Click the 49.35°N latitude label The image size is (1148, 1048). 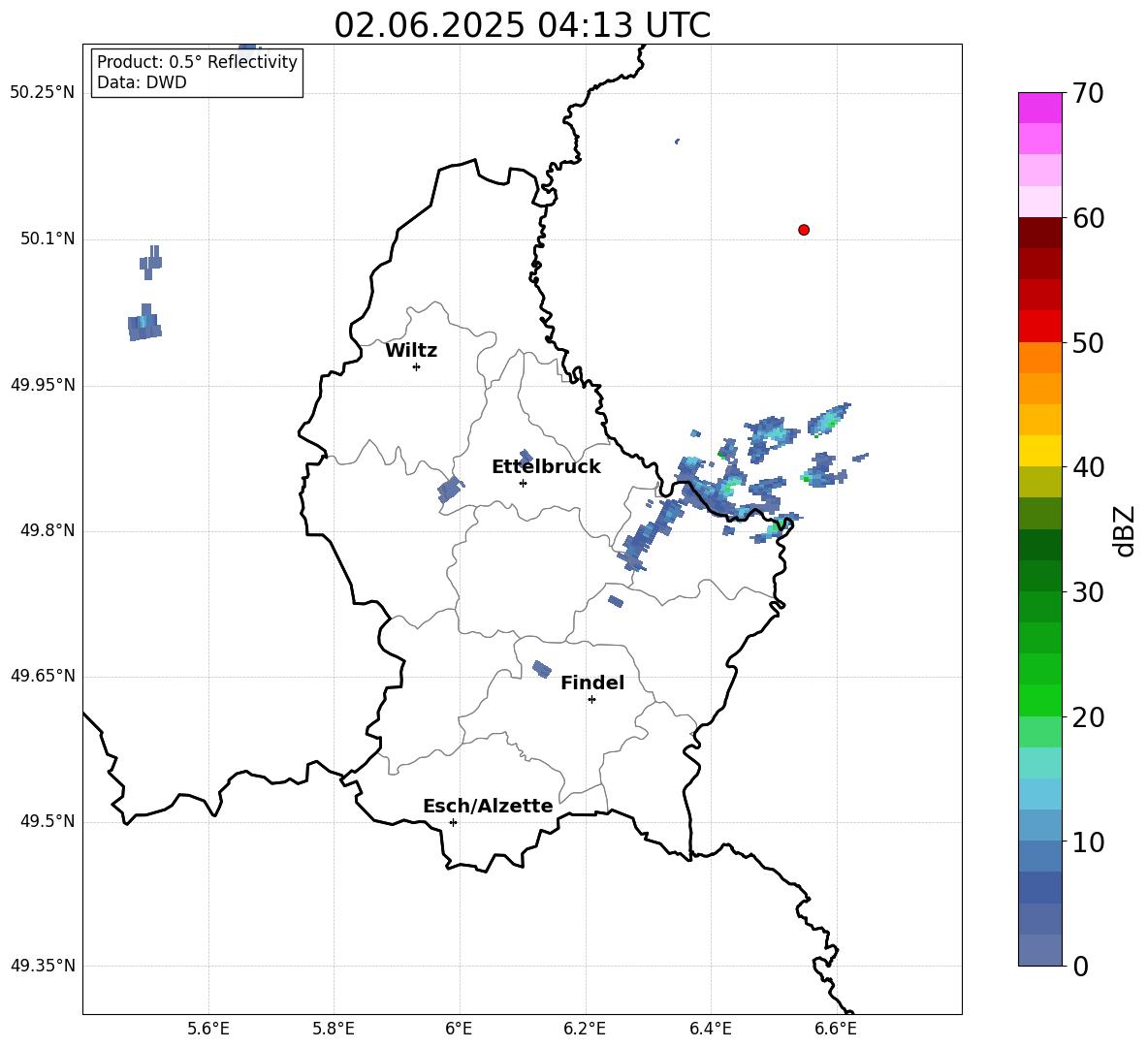43,966
